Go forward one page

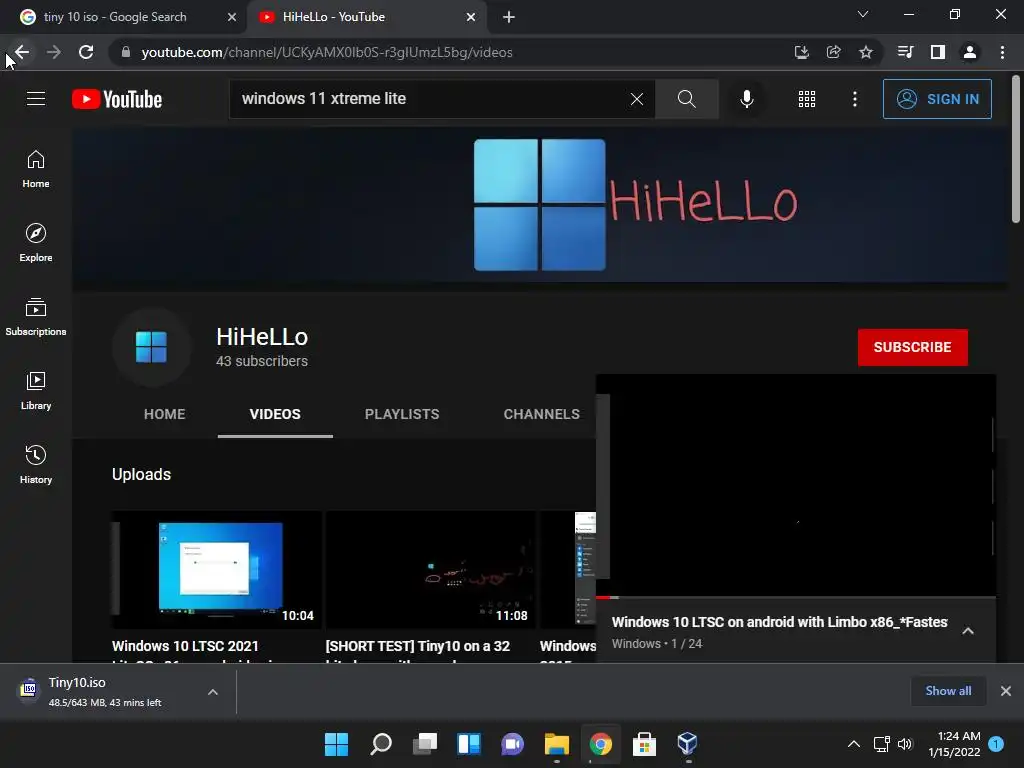54,52
